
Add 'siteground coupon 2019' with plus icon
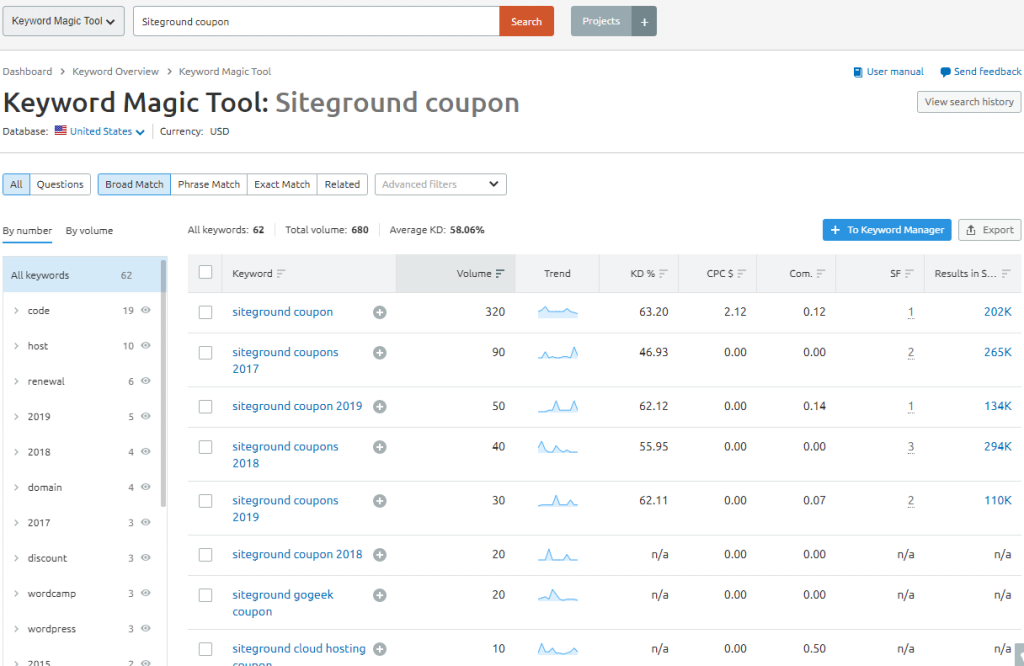(379, 406)
